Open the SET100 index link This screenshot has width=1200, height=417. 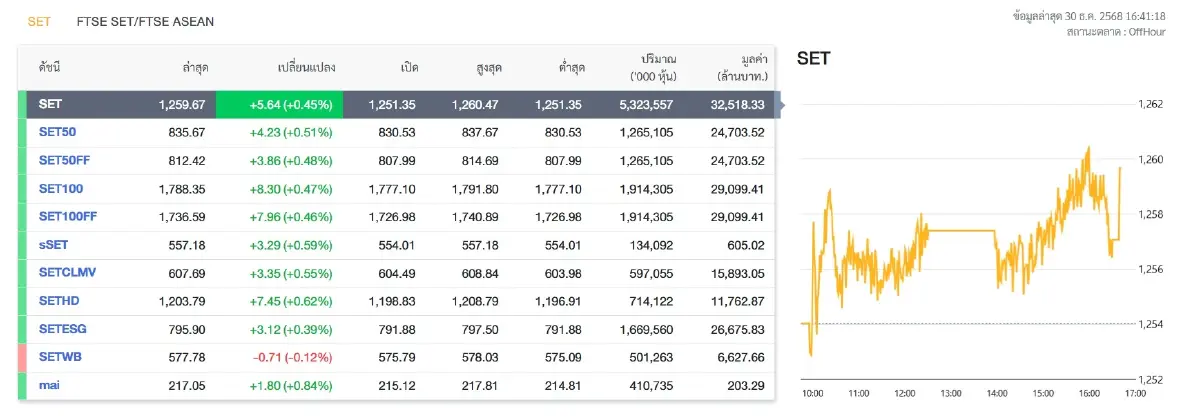point(60,188)
